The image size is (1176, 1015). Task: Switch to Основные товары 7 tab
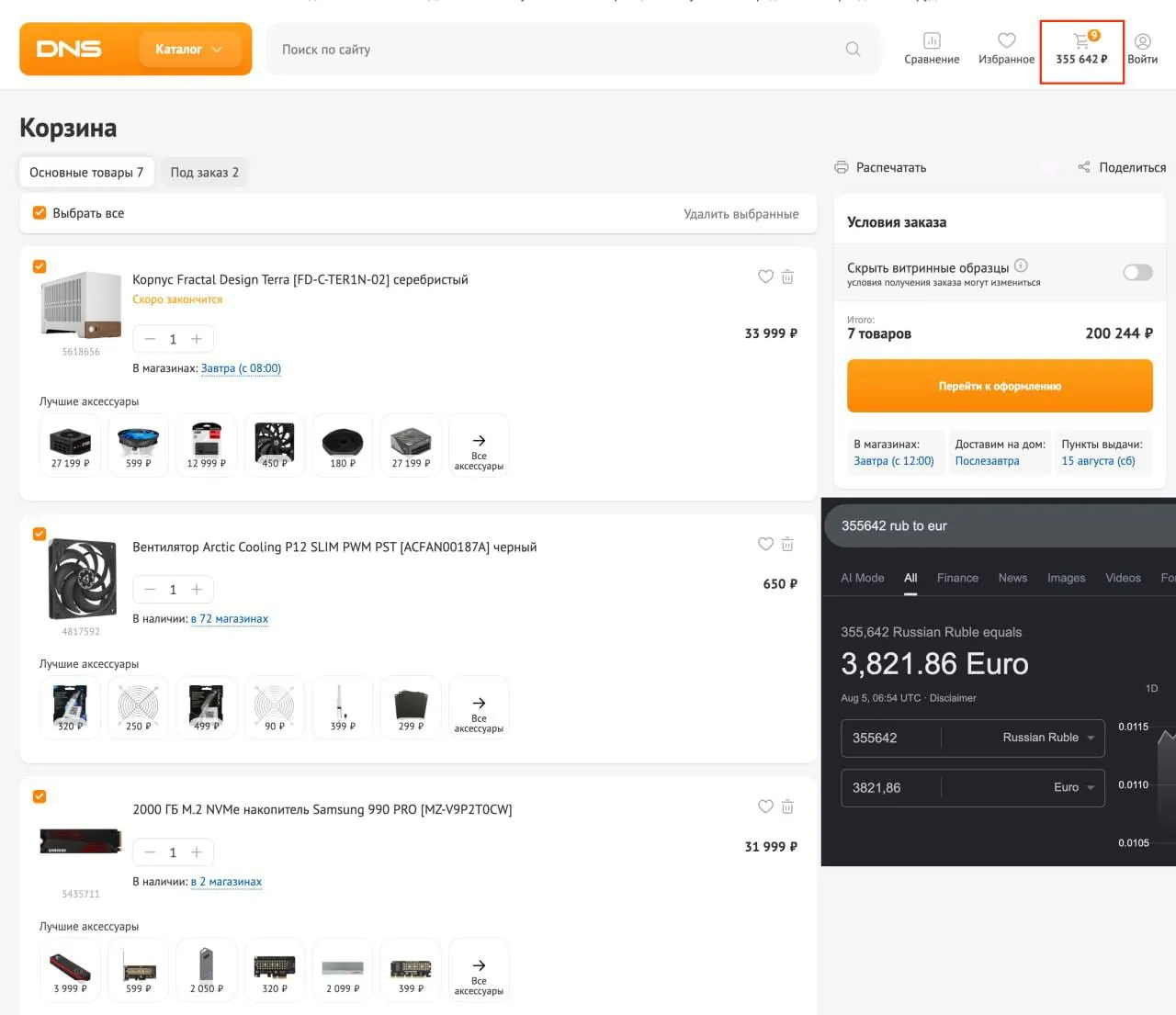tap(86, 173)
